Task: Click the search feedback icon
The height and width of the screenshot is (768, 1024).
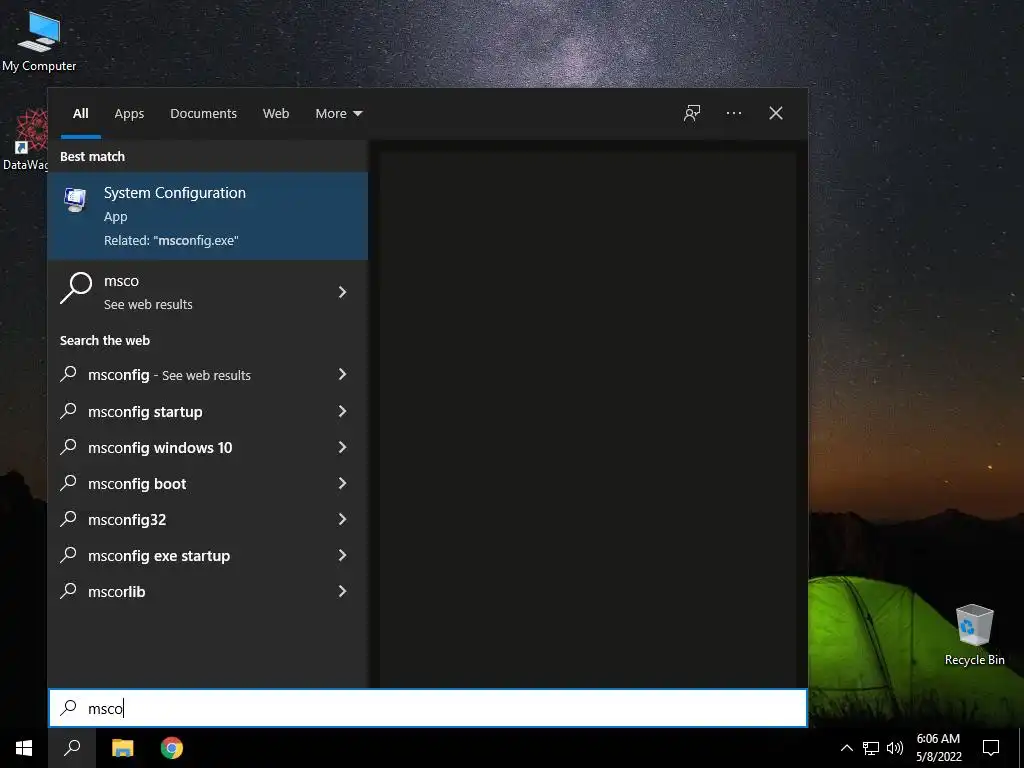Action: [692, 114]
